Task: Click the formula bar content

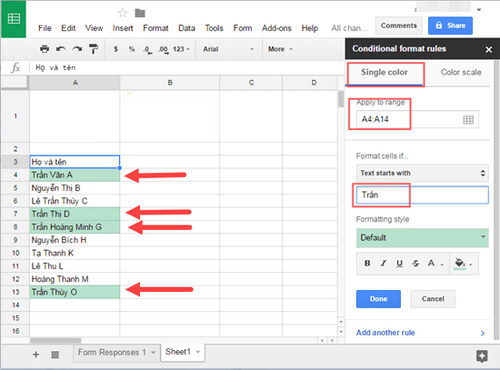Action: 56,68
